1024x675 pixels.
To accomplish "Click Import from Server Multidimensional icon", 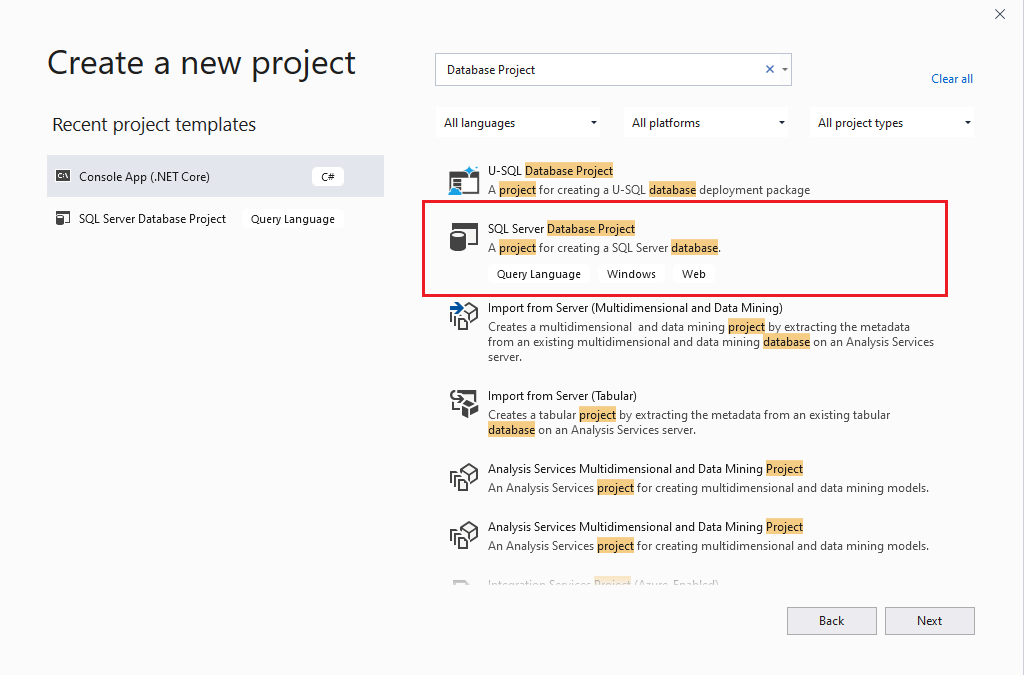I will tap(464, 316).
